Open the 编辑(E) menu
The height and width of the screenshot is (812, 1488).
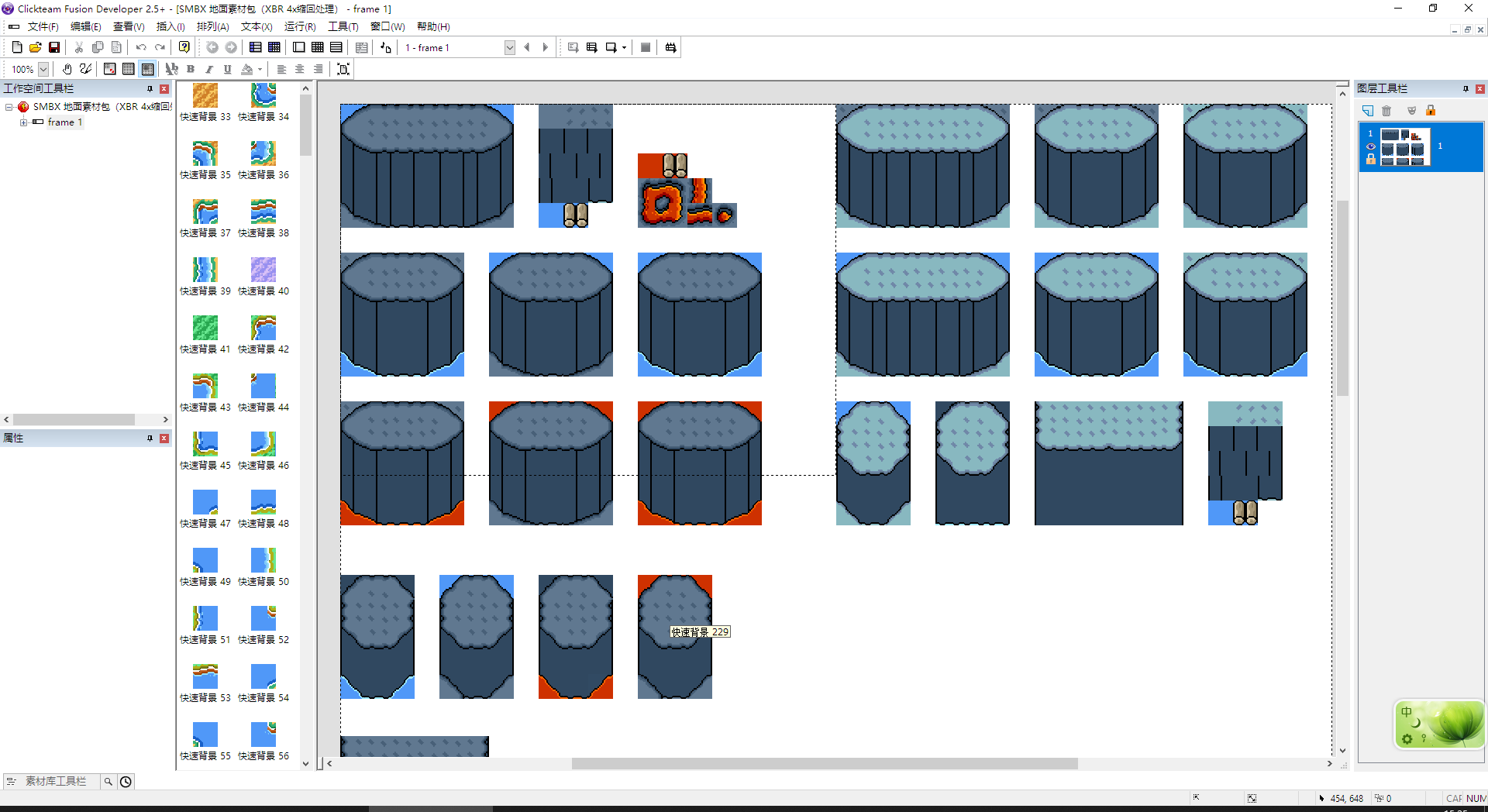click(86, 26)
